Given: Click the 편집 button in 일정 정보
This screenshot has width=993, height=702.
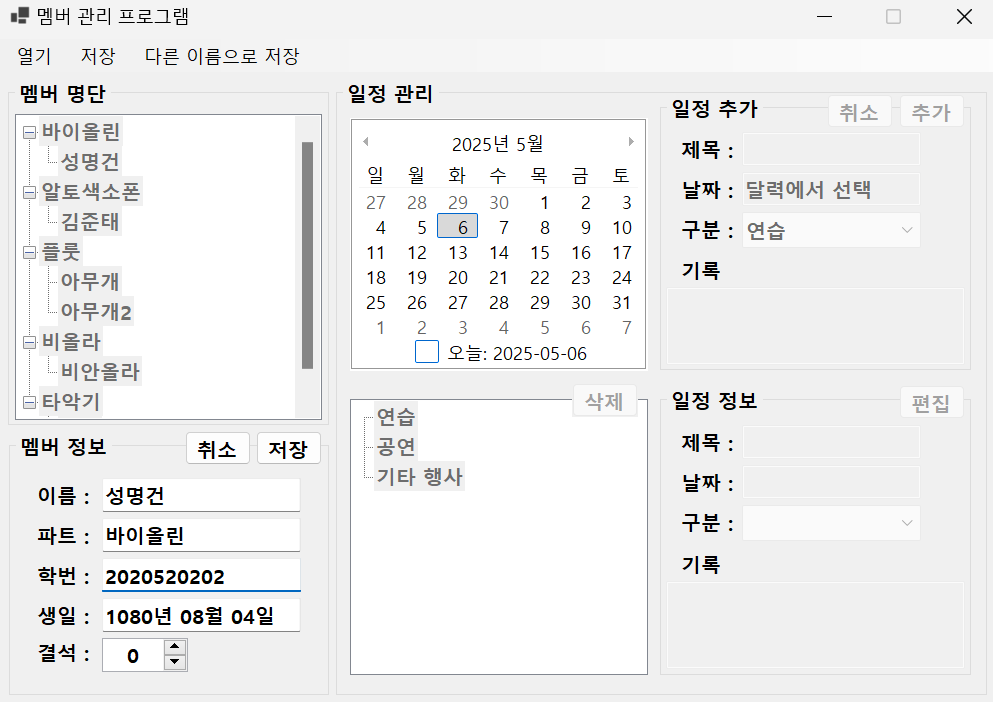Looking at the screenshot, I should coord(932,403).
